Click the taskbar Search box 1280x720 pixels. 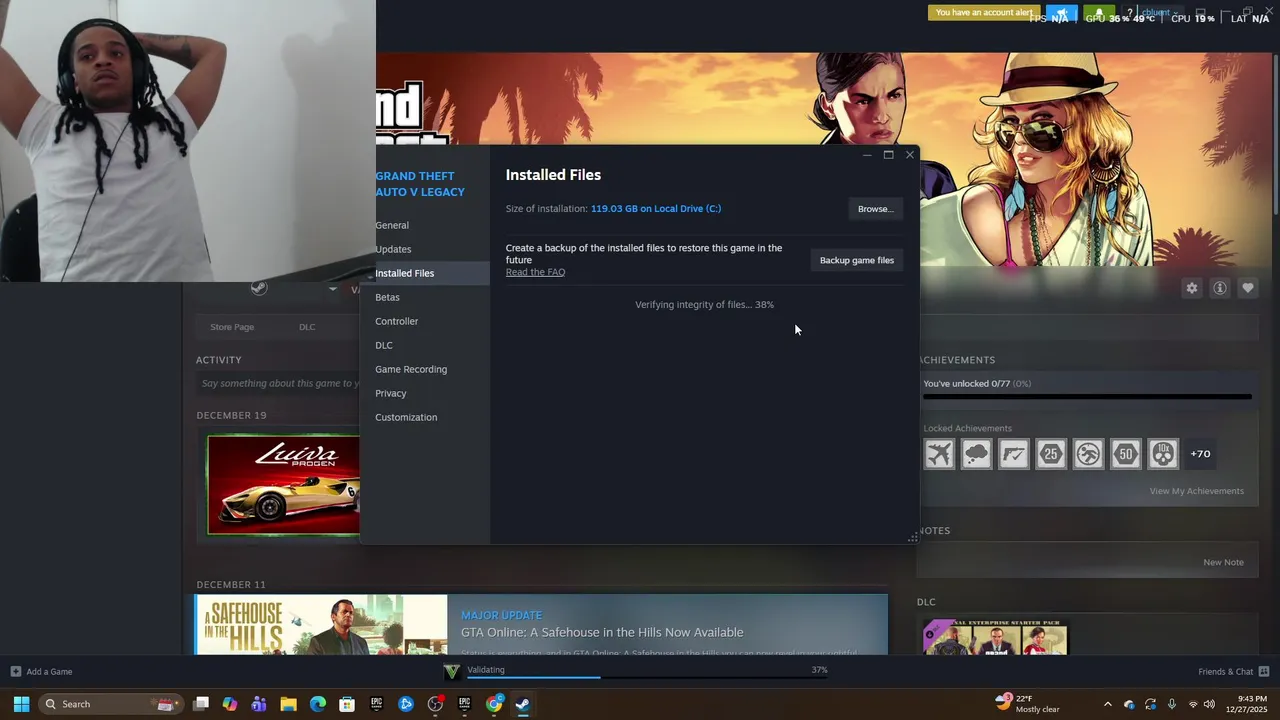pyautogui.click(x=111, y=704)
